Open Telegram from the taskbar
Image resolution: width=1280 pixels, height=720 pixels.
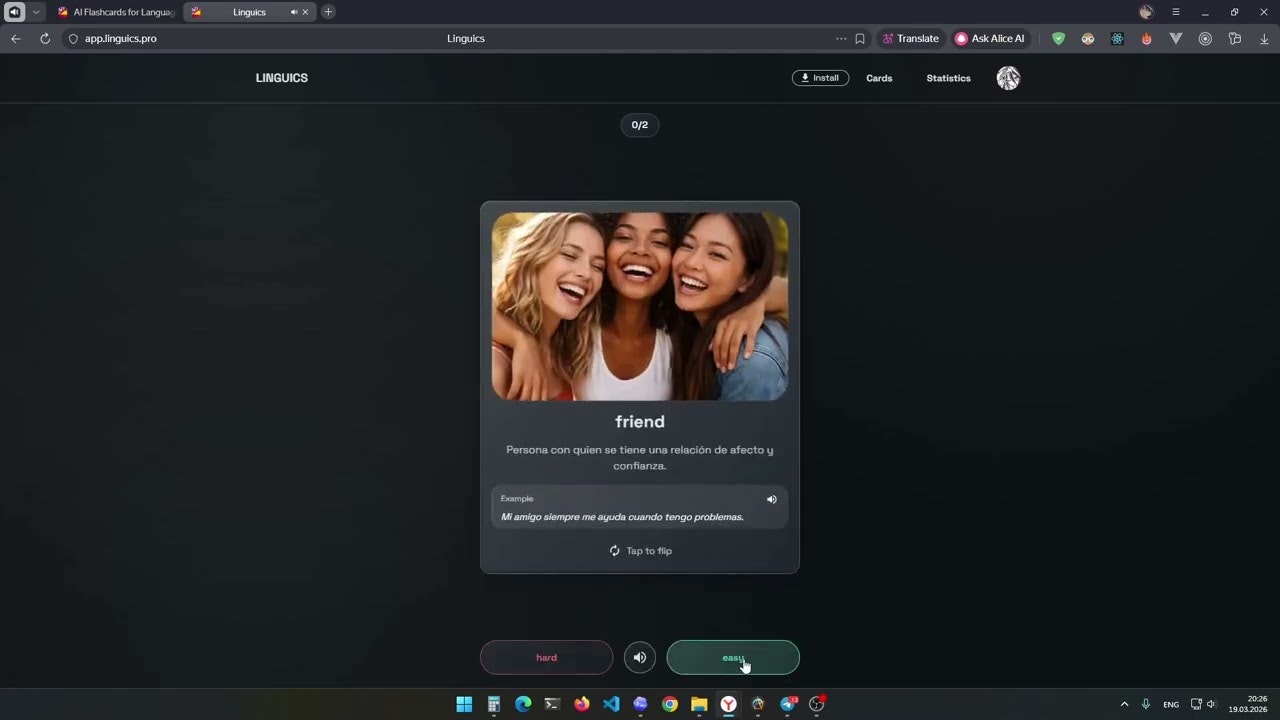(788, 704)
